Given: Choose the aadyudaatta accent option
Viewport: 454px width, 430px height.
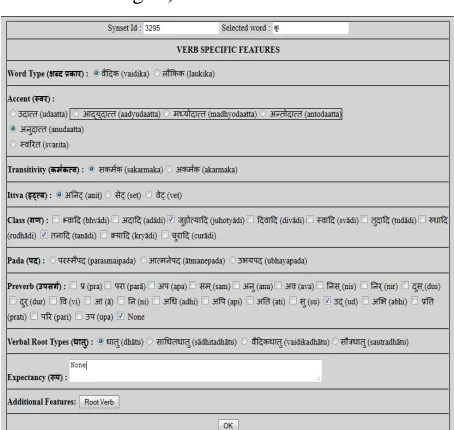Looking at the screenshot, I should pyautogui.click(x=76, y=114).
